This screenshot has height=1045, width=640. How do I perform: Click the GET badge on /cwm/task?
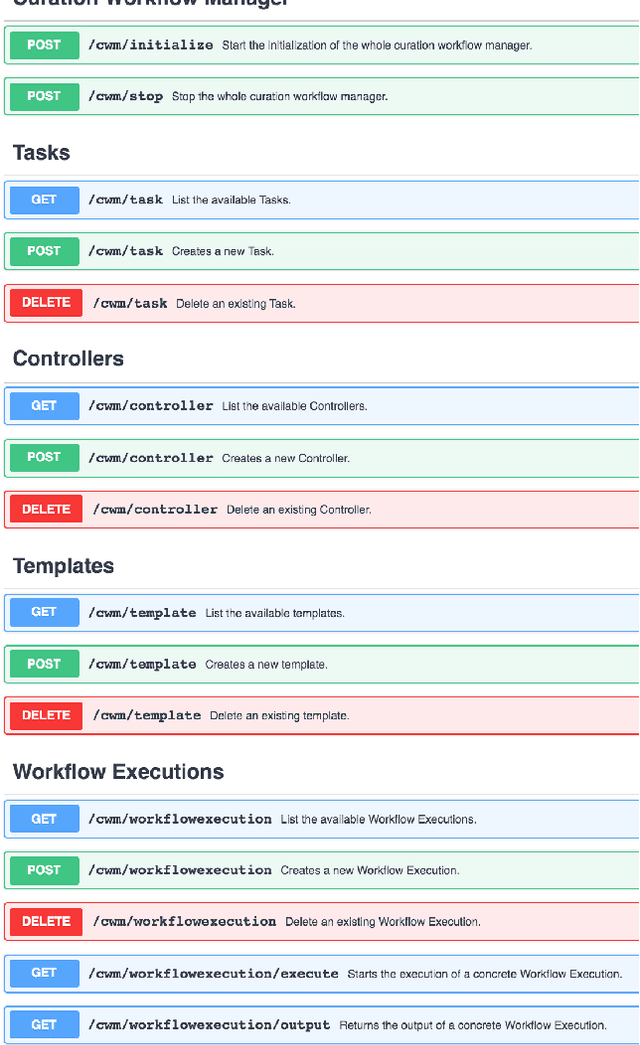point(43,200)
